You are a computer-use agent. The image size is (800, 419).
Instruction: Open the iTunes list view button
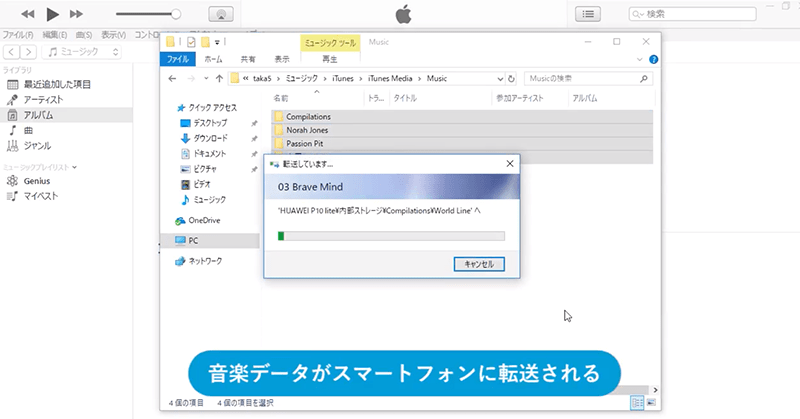tap(588, 14)
